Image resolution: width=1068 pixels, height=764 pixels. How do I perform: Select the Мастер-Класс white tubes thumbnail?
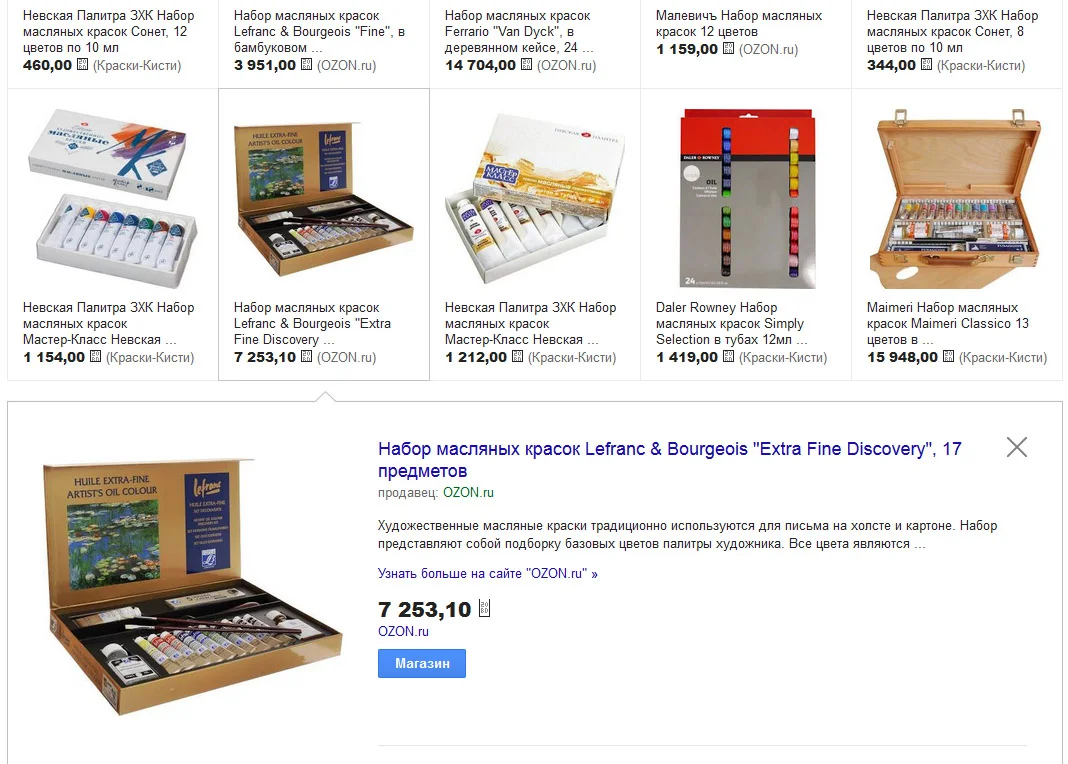535,199
